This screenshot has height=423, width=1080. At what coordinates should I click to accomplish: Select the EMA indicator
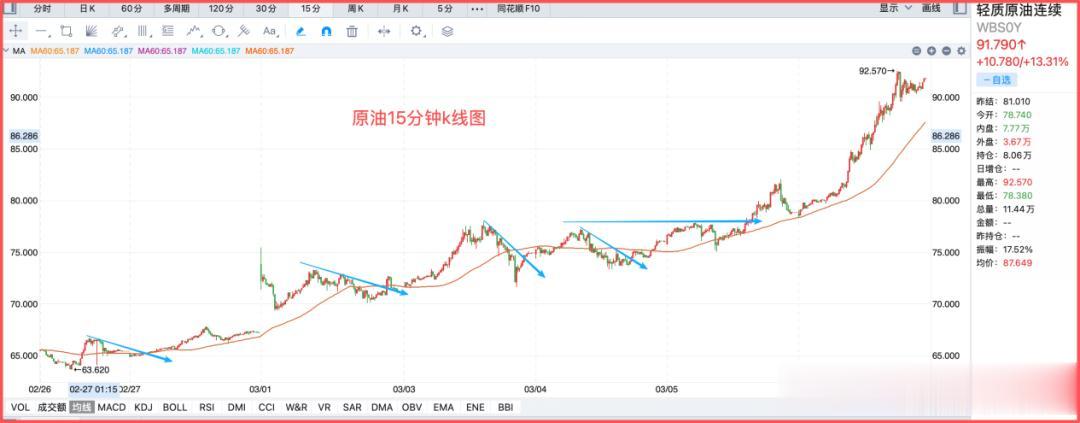pyautogui.click(x=444, y=407)
